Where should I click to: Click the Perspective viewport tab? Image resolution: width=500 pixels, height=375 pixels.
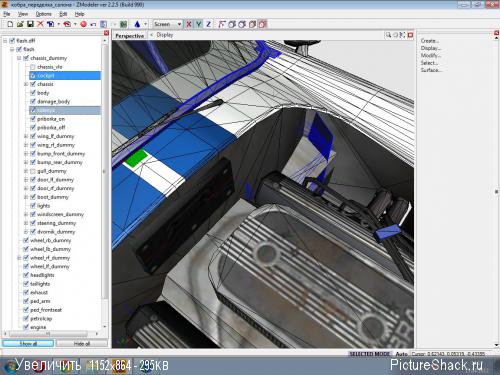click(x=130, y=36)
